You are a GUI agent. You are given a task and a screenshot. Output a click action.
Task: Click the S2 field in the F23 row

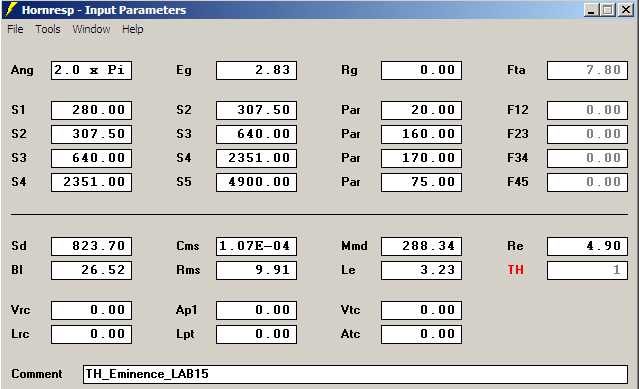pos(91,134)
